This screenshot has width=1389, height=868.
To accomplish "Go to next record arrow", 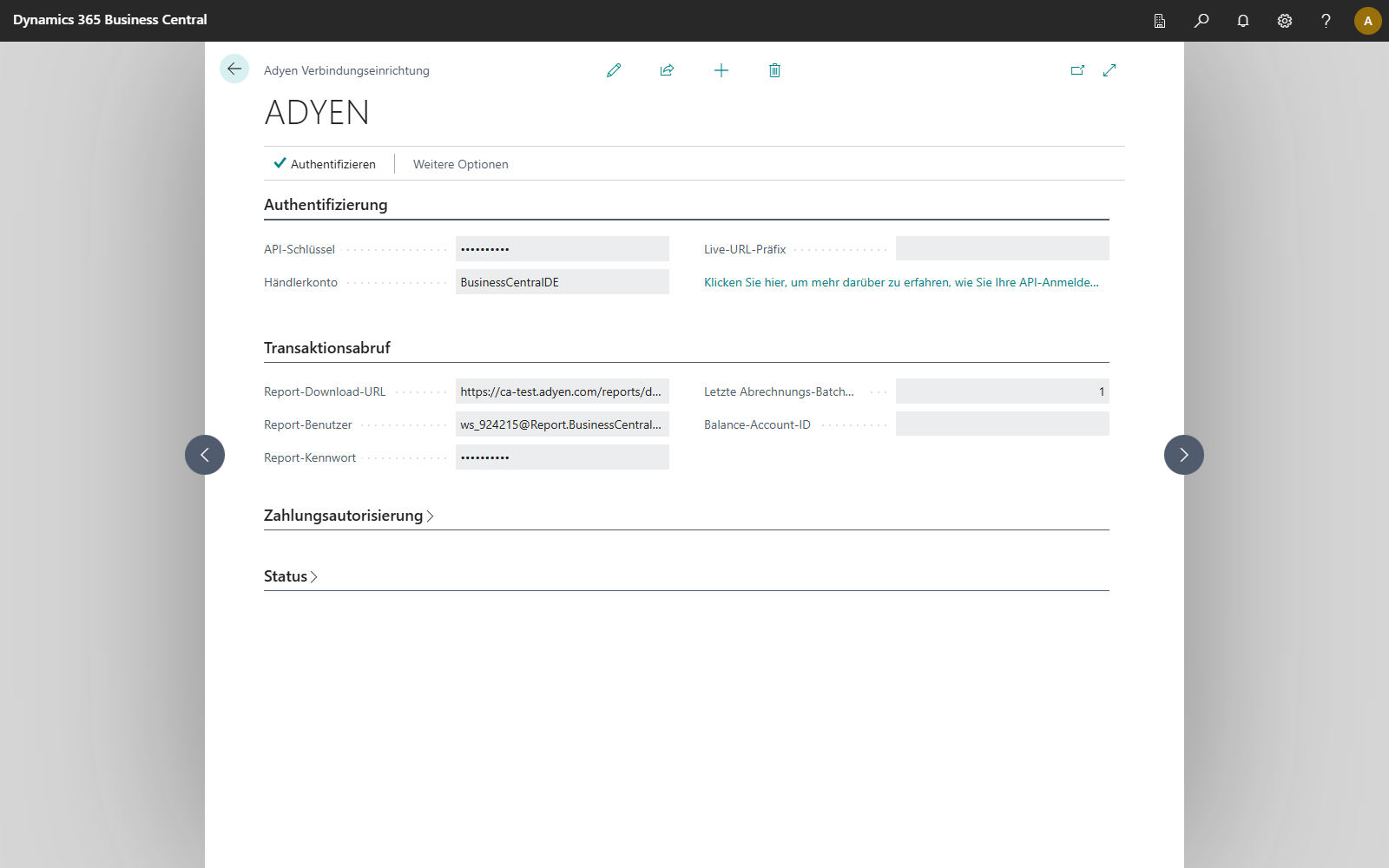I will 1184,455.
